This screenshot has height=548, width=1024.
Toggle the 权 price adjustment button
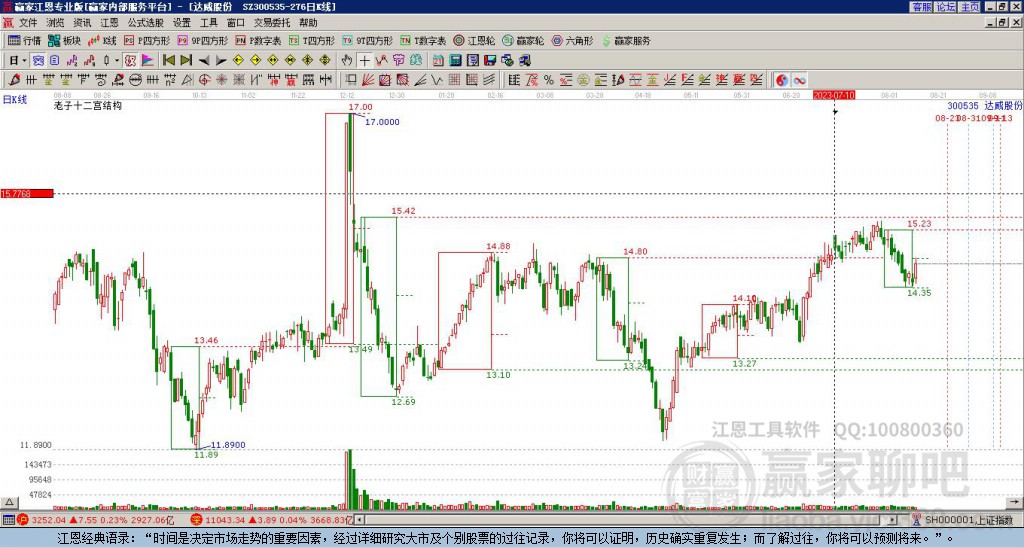tap(131, 61)
